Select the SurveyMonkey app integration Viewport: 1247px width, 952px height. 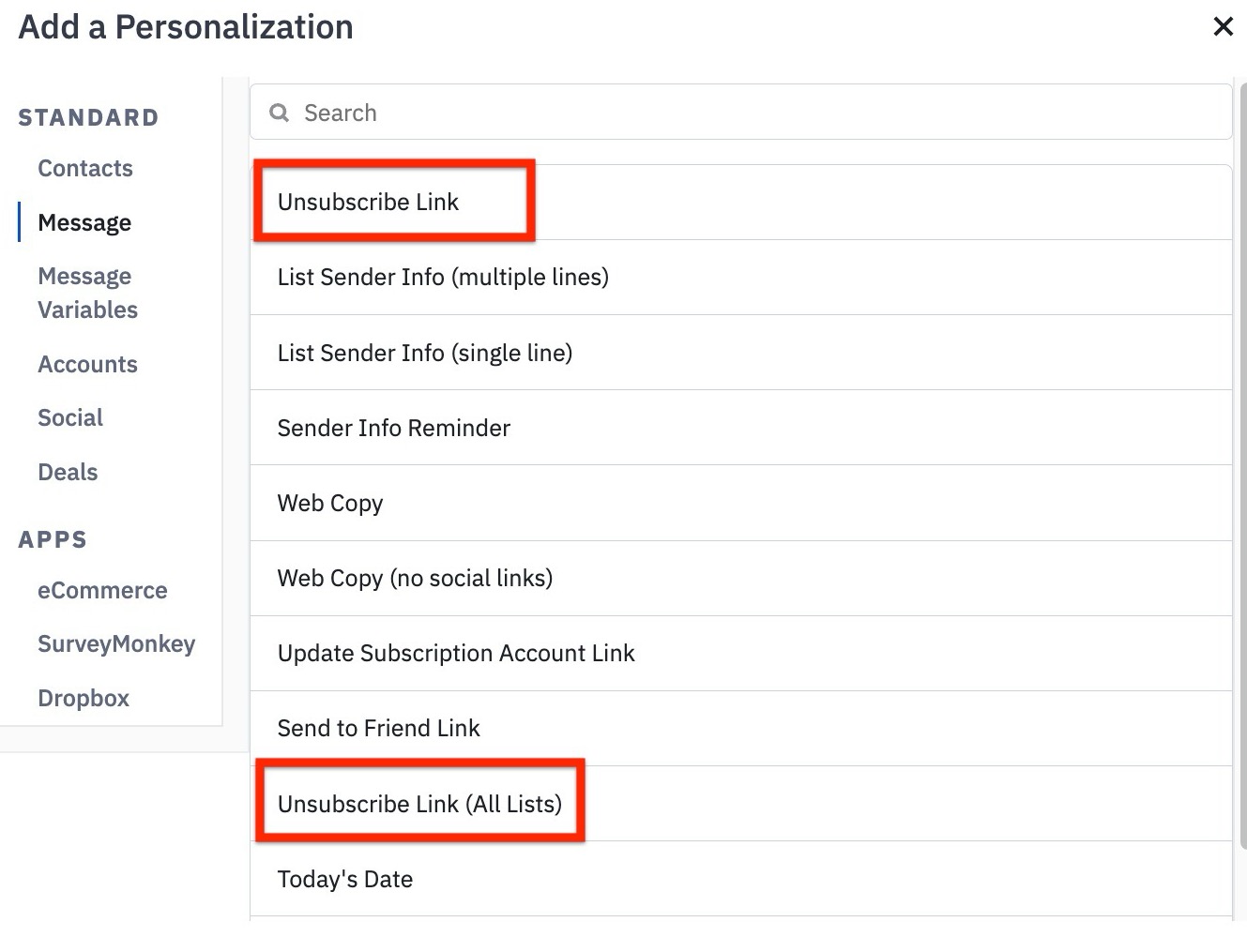tap(116, 643)
